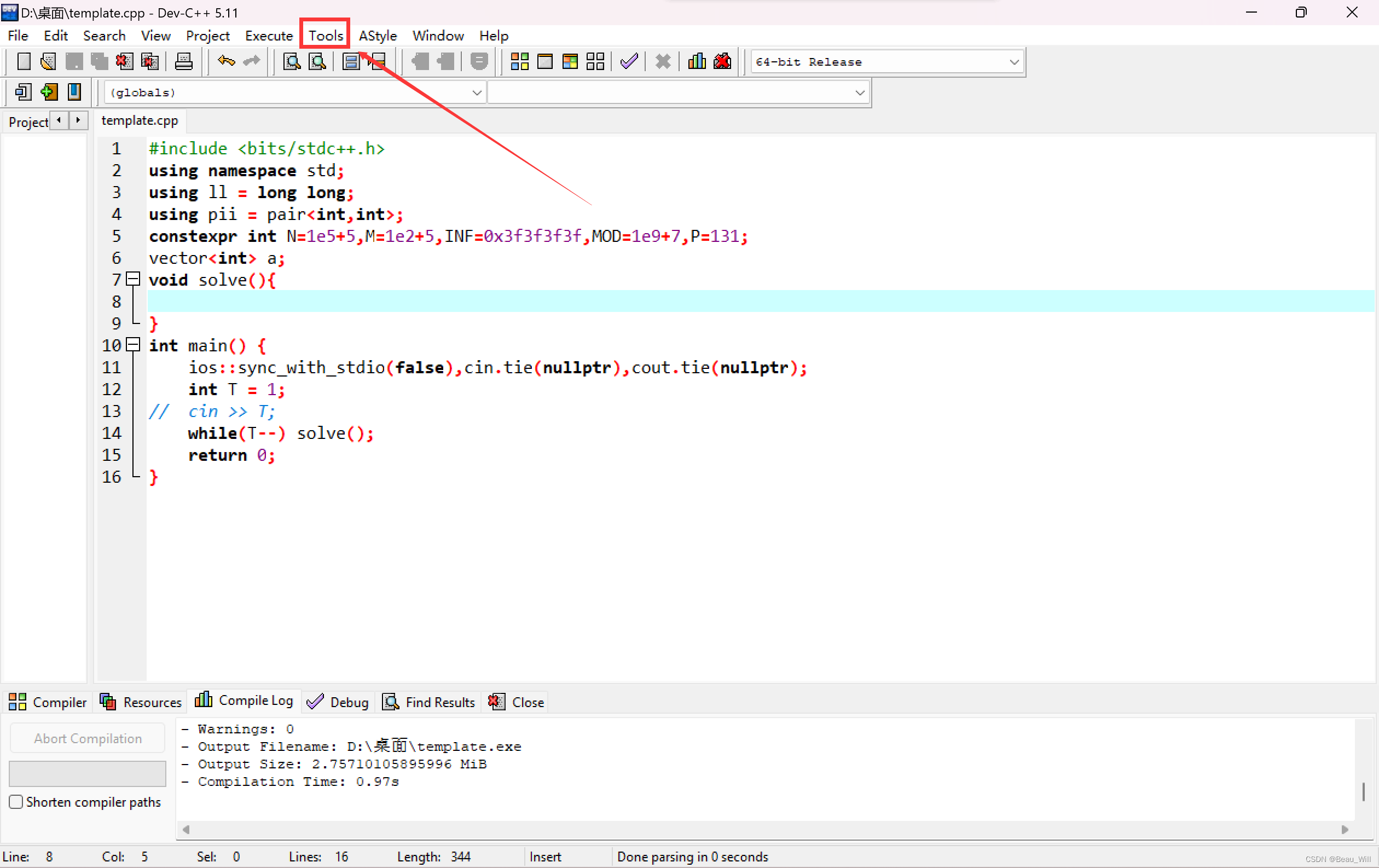
Task: Click the Profile analysis bar chart icon
Action: pyautogui.click(x=697, y=61)
